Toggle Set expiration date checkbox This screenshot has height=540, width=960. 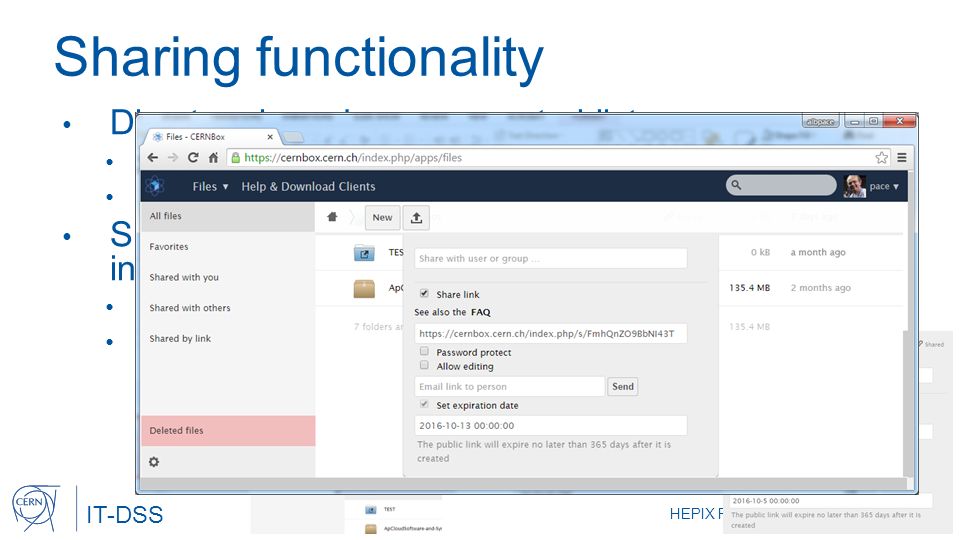pos(424,405)
